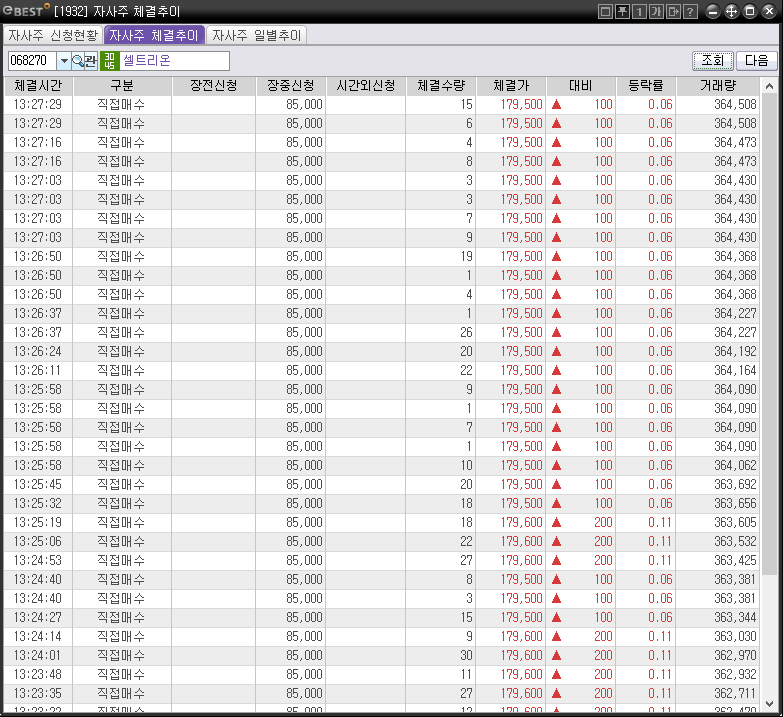Click the '1' screen number icon

[x=639, y=11]
